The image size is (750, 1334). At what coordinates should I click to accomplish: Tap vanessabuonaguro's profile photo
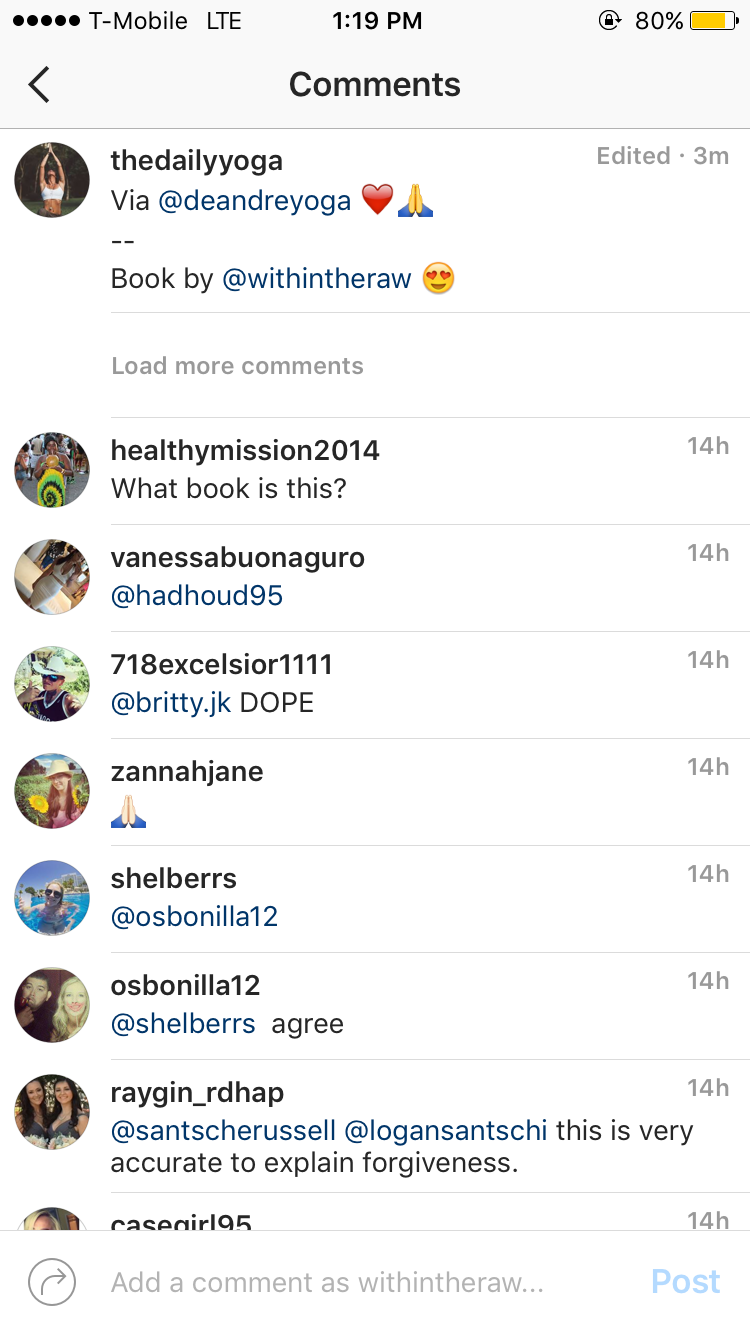(x=52, y=577)
